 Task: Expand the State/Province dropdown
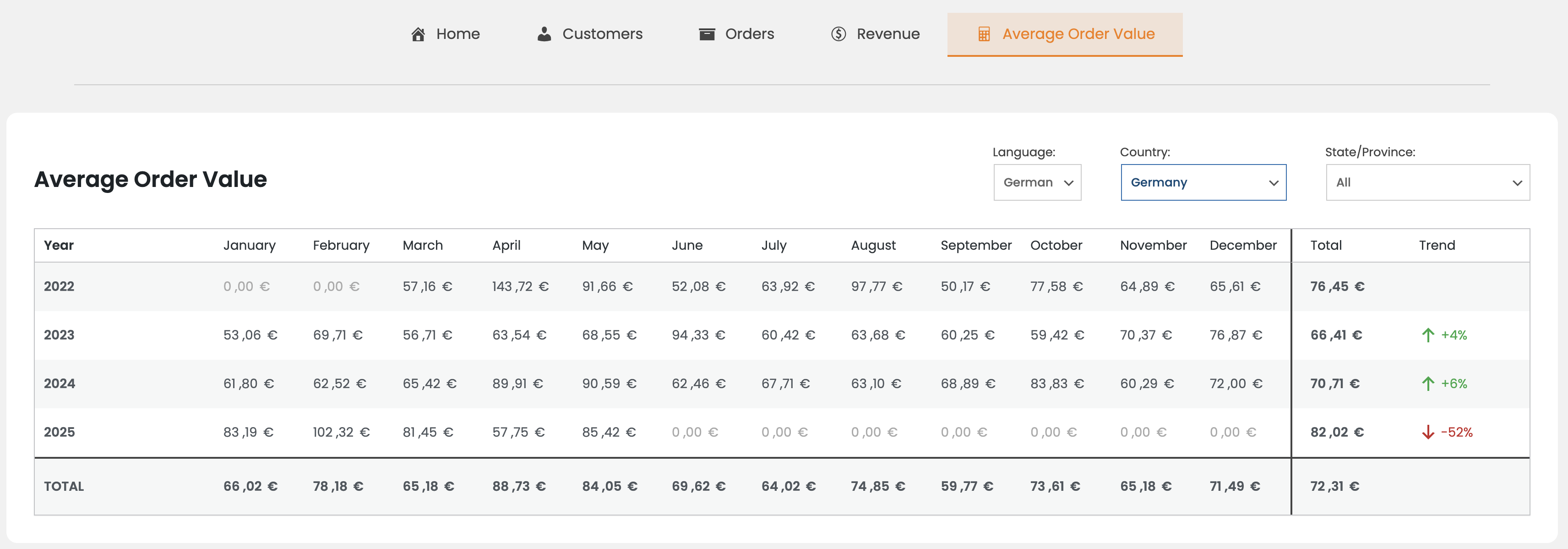(x=1427, y=182)
